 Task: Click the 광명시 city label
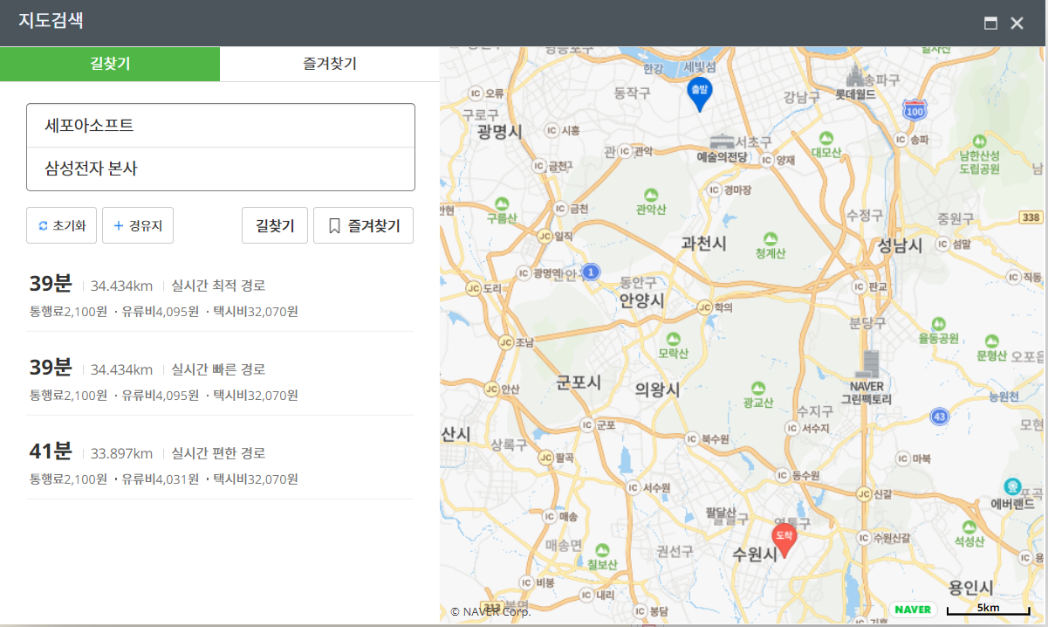(x=500, y=131)
